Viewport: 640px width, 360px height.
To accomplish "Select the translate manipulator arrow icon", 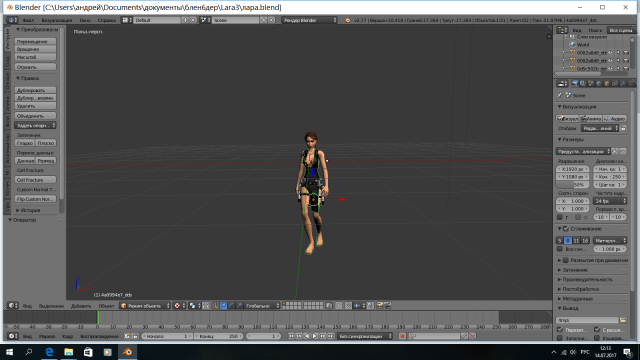I will [x=223, y=306].
